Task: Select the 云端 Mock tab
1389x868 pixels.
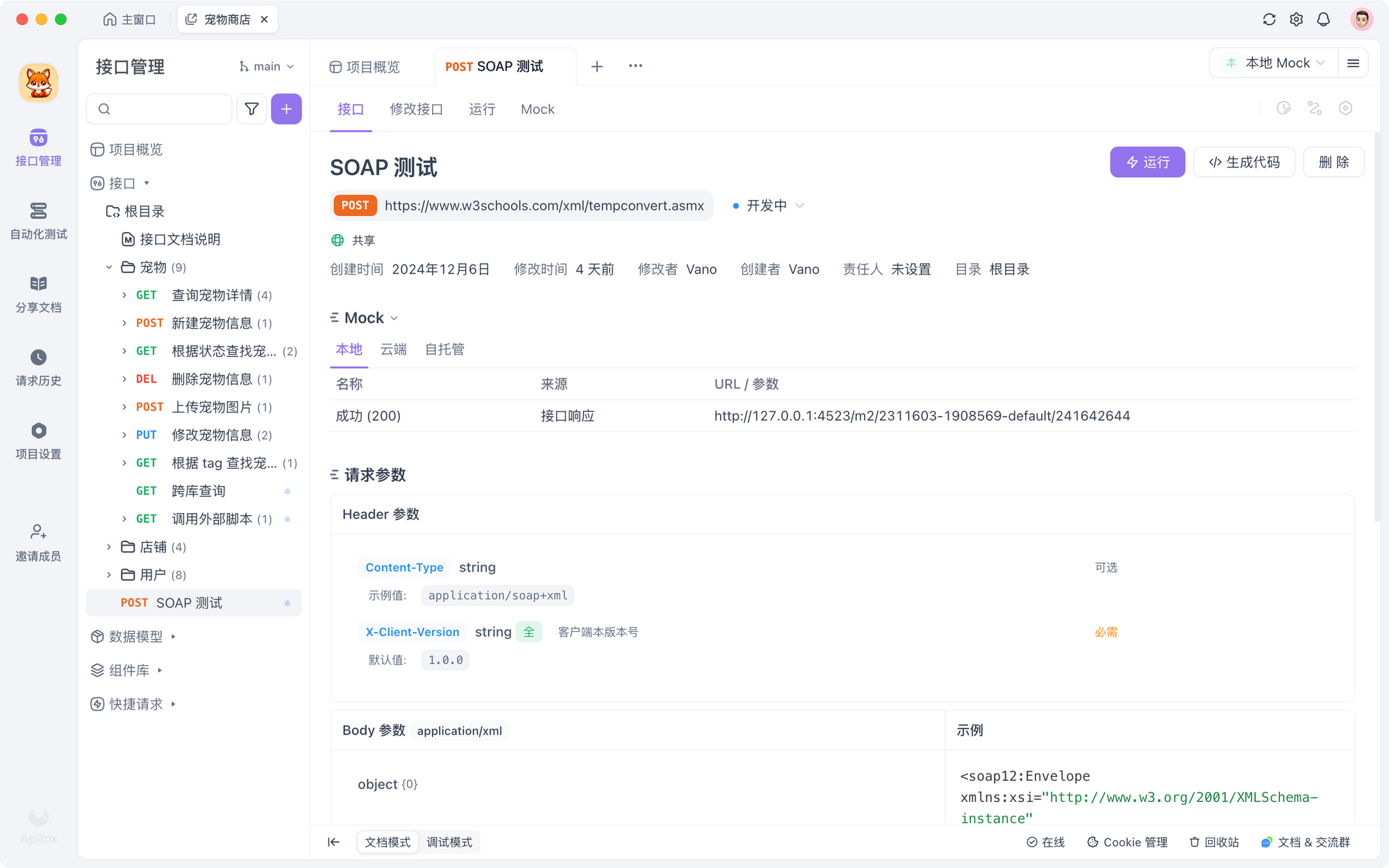Action: click(394, 349)
